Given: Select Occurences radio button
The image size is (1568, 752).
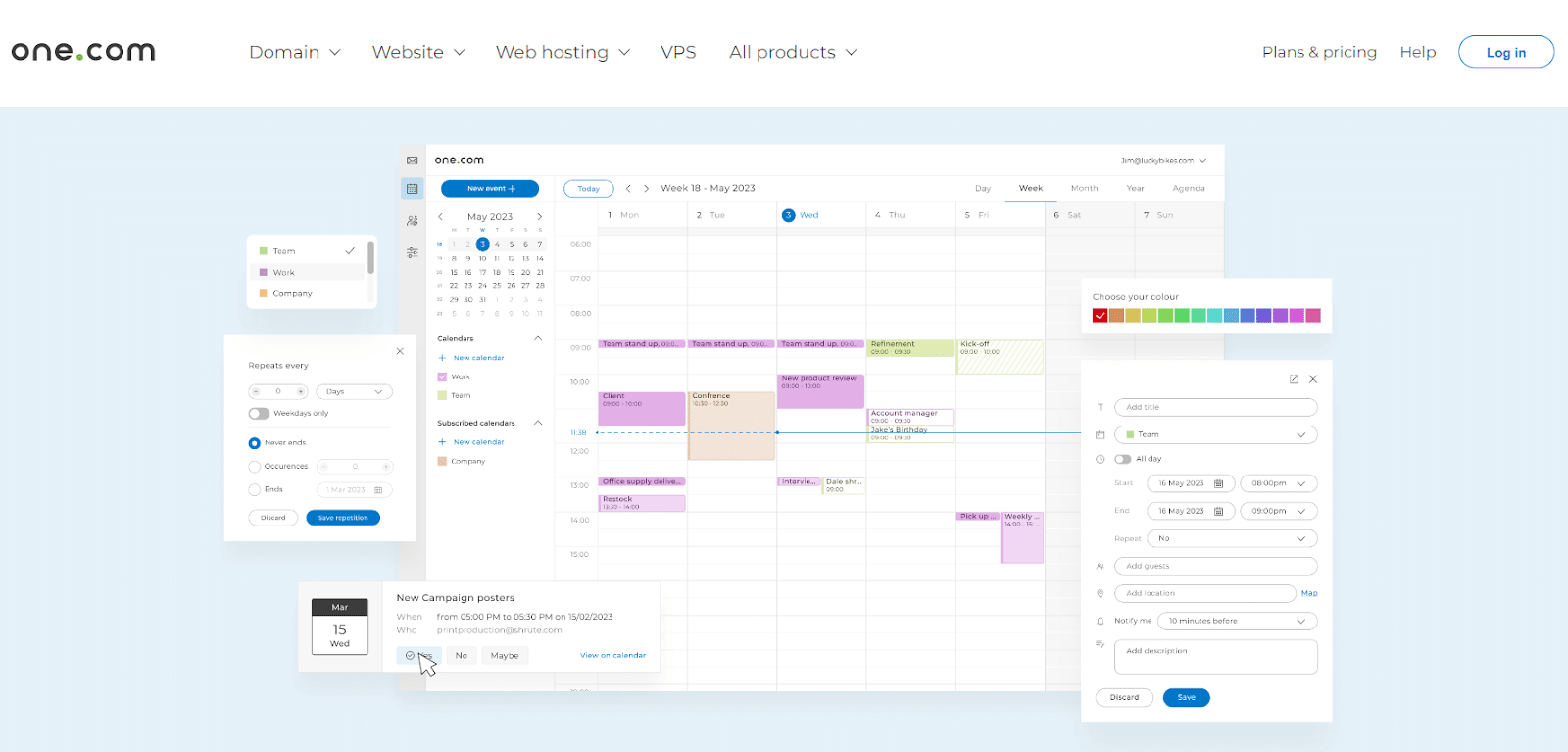Looking at the screenshot, I should coord(255,467).
